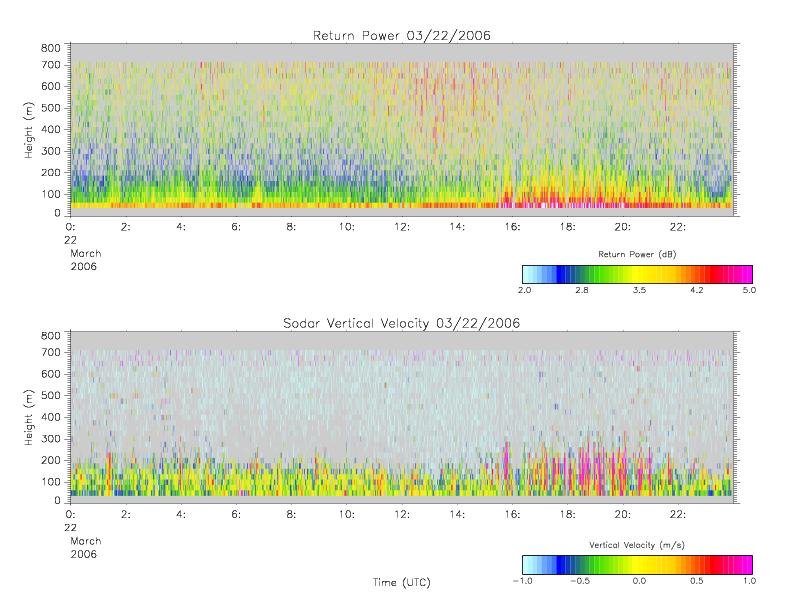
Task: Click the -0.5 value on velocity legend
Action: pos(580,581)
